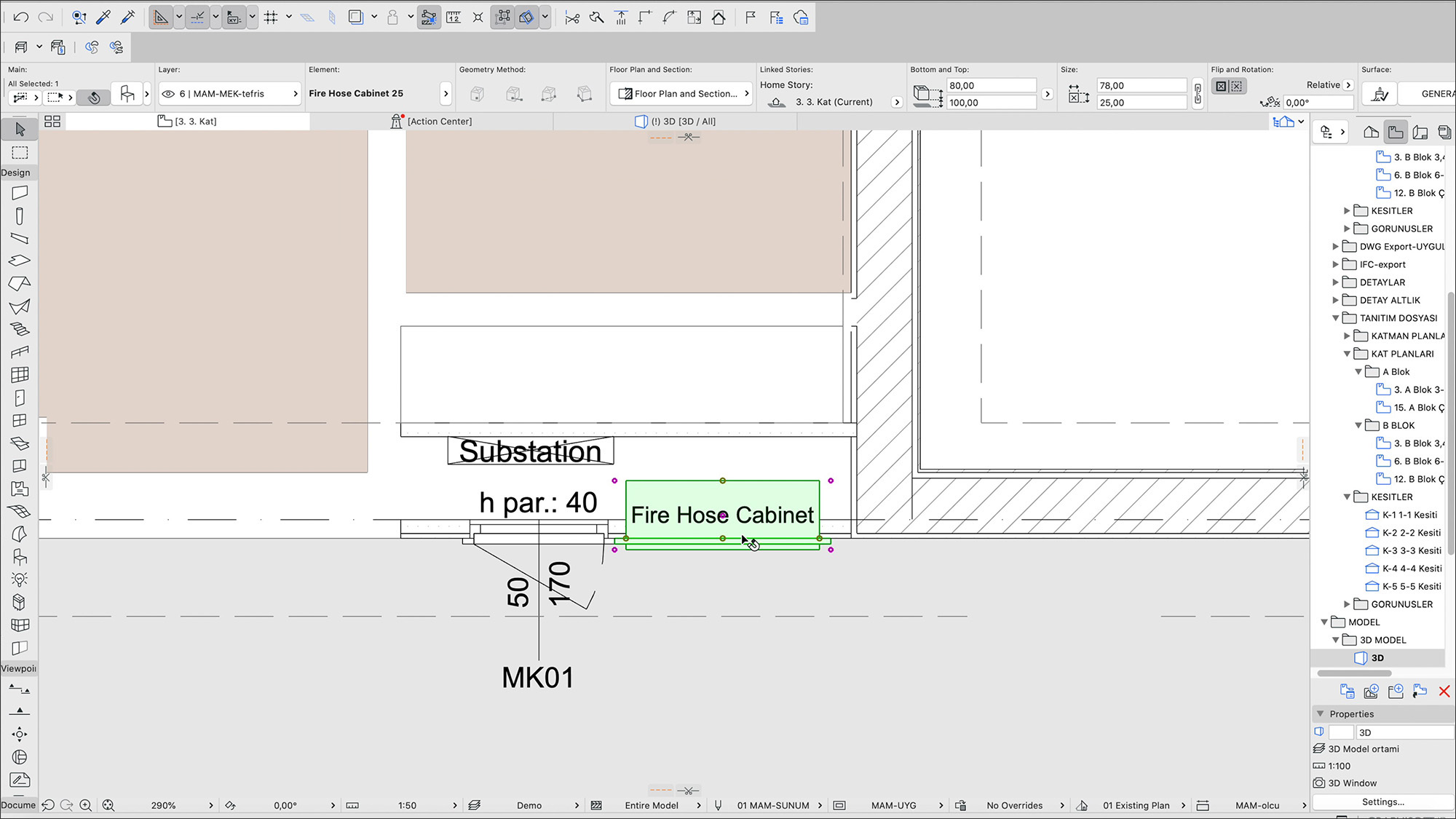Select the Arrow selection tool
Screen dimensions: 1456x819
tap(20, 130)
